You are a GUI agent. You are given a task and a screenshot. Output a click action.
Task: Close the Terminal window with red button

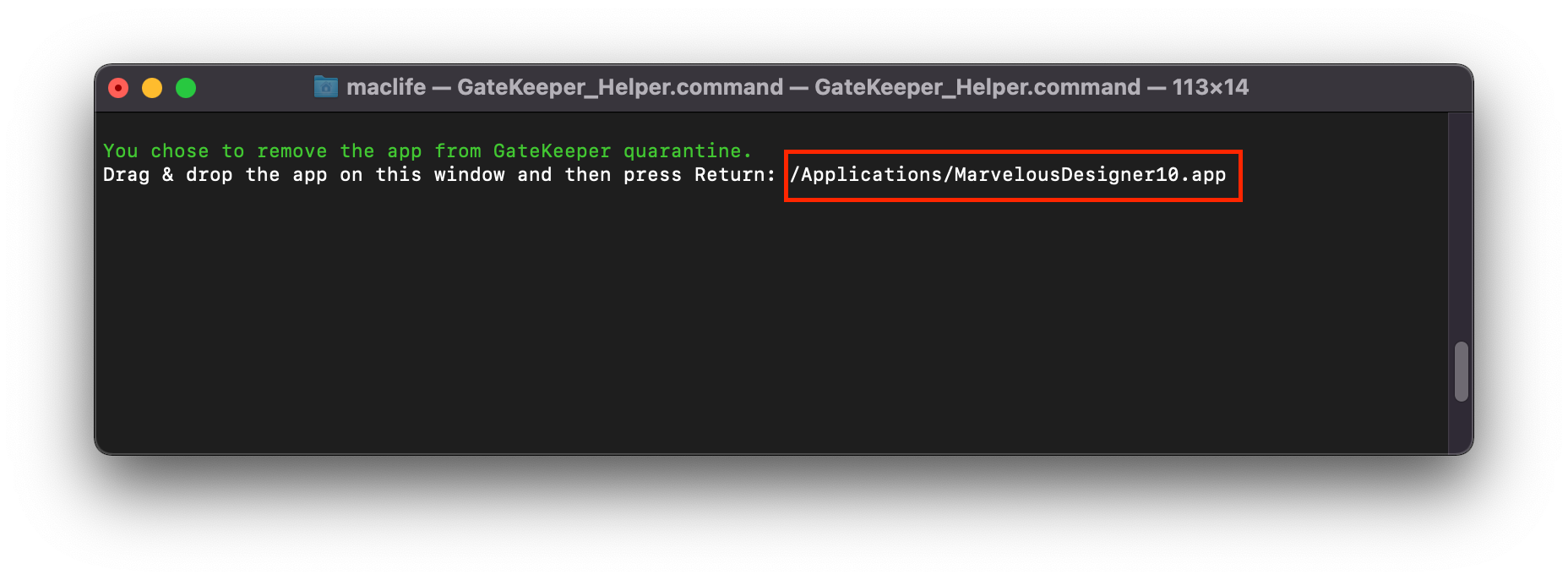pyautogui.click(x=118, y=88)
